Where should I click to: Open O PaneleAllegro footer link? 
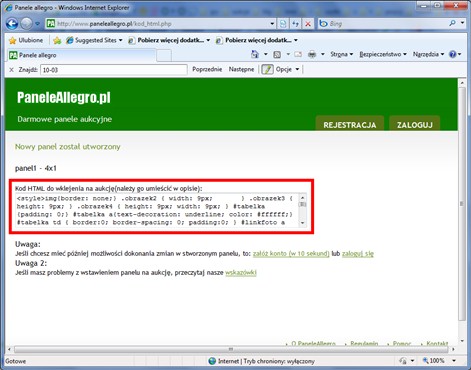pos(313,343)
